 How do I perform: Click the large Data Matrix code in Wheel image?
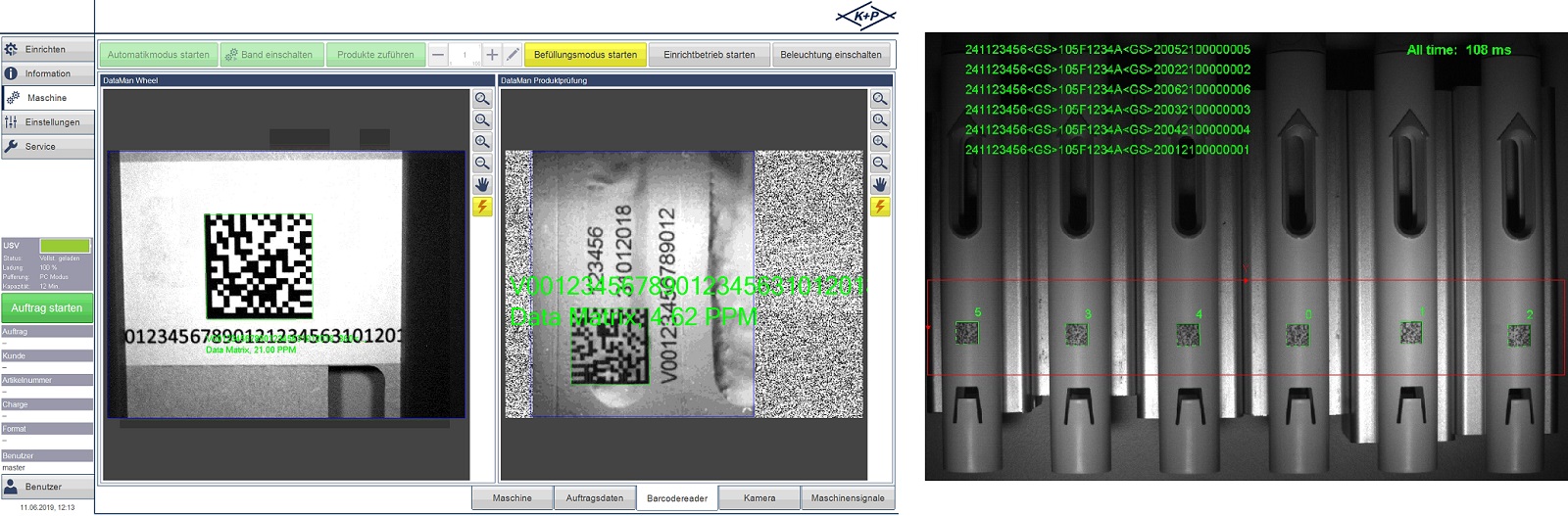pyautogui.click(x=259, y=266)
